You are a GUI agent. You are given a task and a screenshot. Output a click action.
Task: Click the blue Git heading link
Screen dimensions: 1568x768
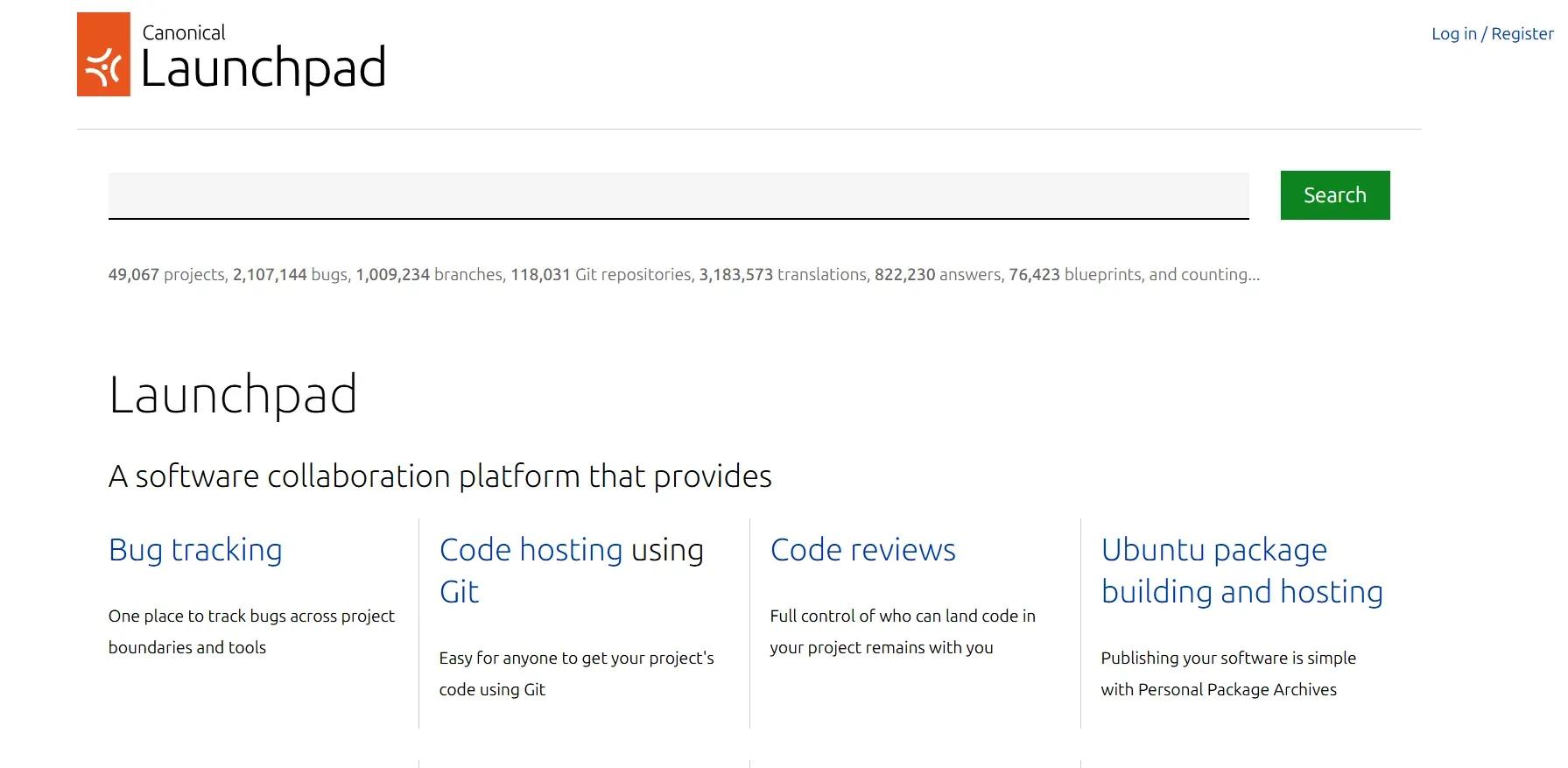tap(459, 592)
